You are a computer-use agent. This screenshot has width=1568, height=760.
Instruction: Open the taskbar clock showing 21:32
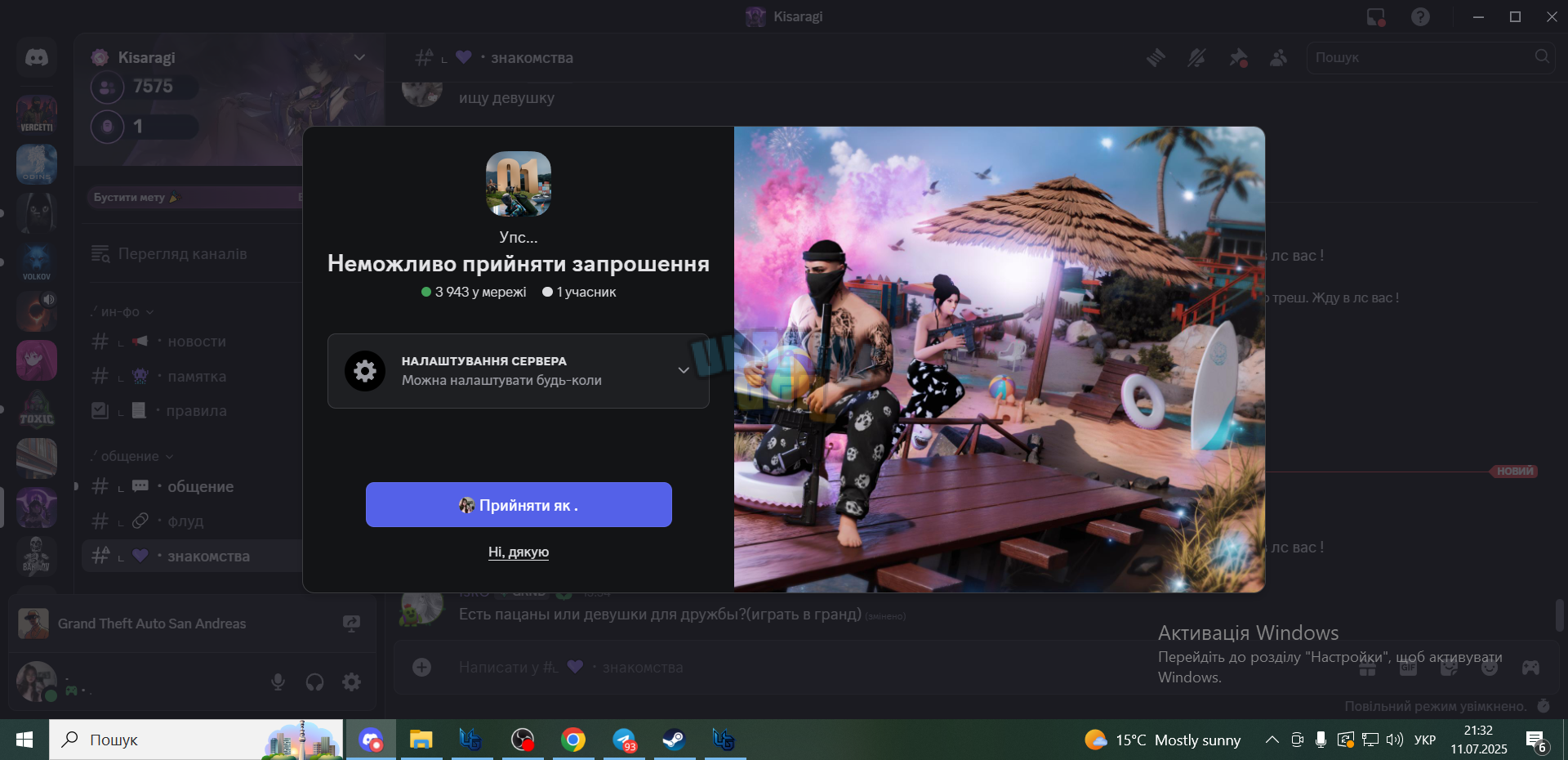pos(1479,740)
